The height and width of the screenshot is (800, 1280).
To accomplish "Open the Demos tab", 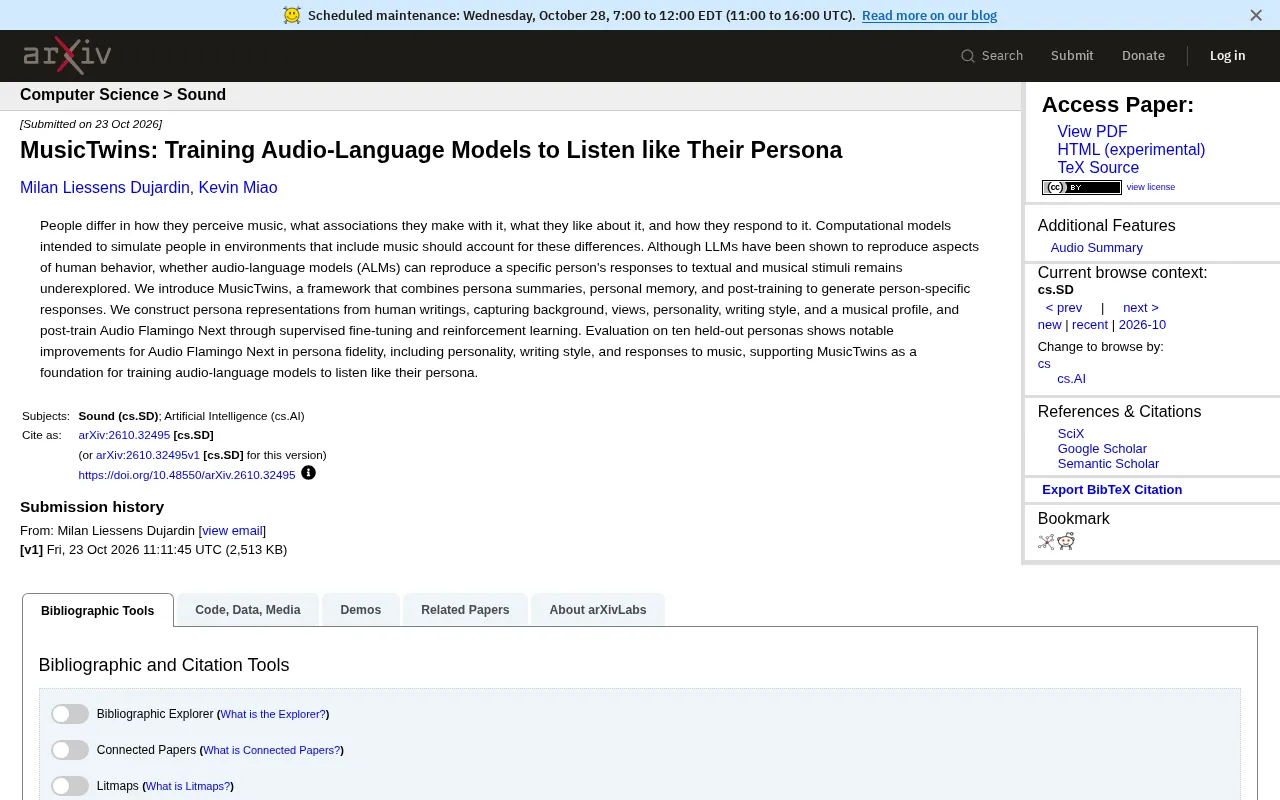I will tap(361, 610).
